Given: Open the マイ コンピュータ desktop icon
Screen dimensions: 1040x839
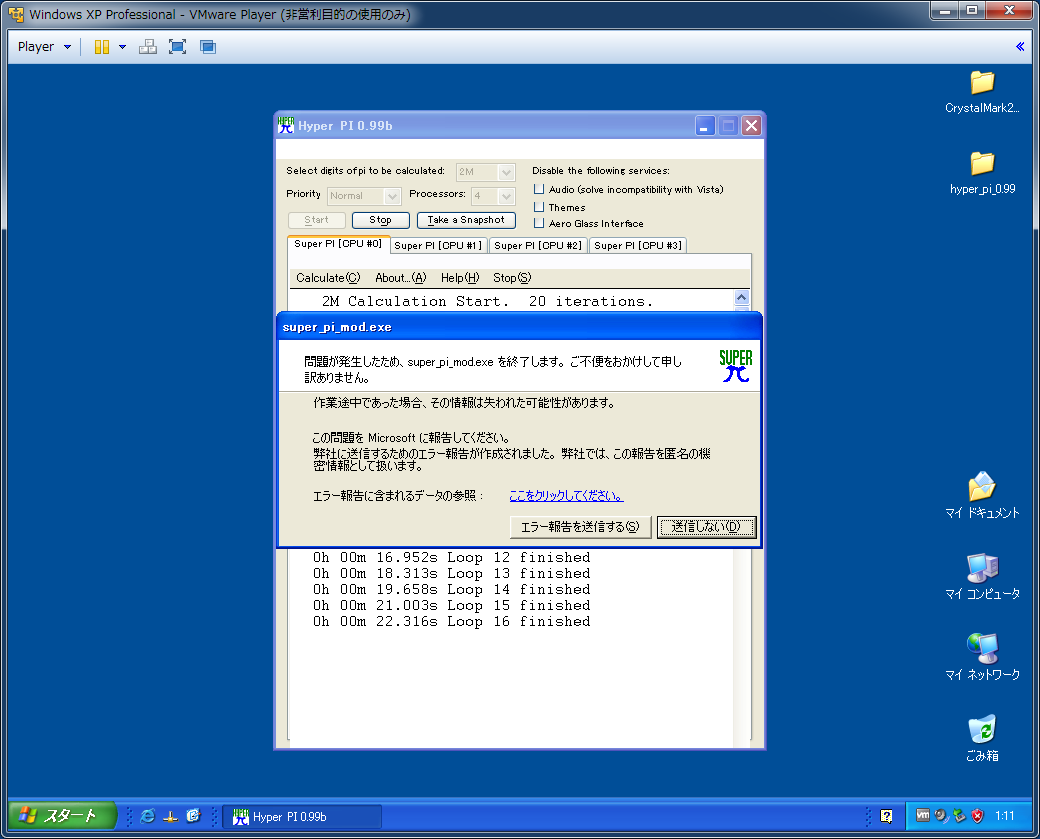Looking at the screenshot, I should [982, 577].
